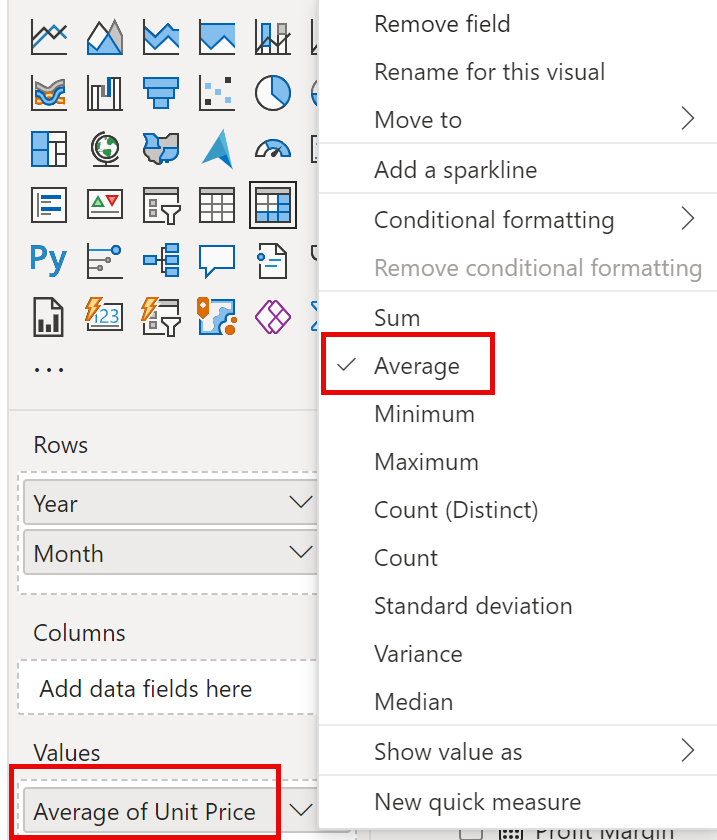
Task: Pick the Funnel chart visual
Action: coord(161,92)
